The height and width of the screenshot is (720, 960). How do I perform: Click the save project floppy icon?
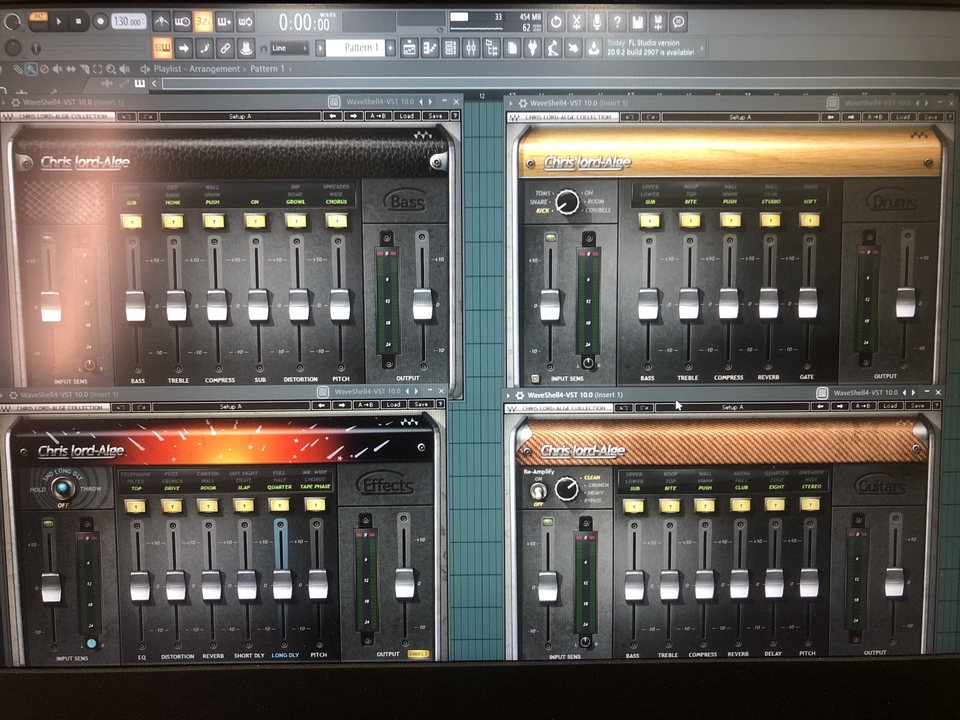pyautogui.click(x=637, y=22)
